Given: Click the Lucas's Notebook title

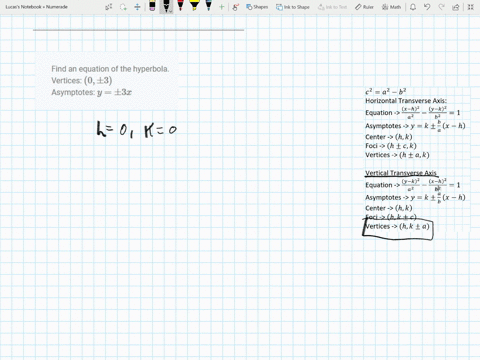Looking at the screenshot, I should pos(36,7).
